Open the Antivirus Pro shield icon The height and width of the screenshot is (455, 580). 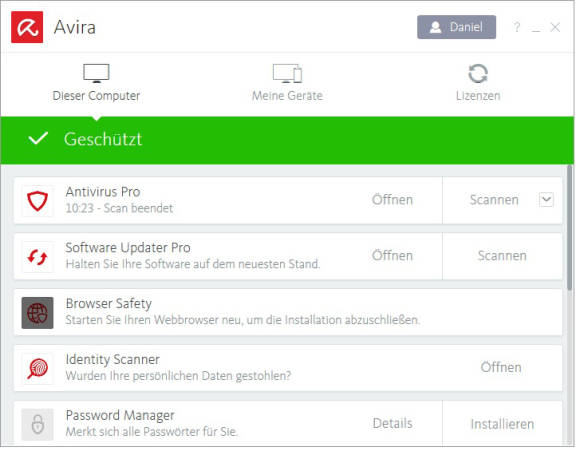[x=37, y=203]
